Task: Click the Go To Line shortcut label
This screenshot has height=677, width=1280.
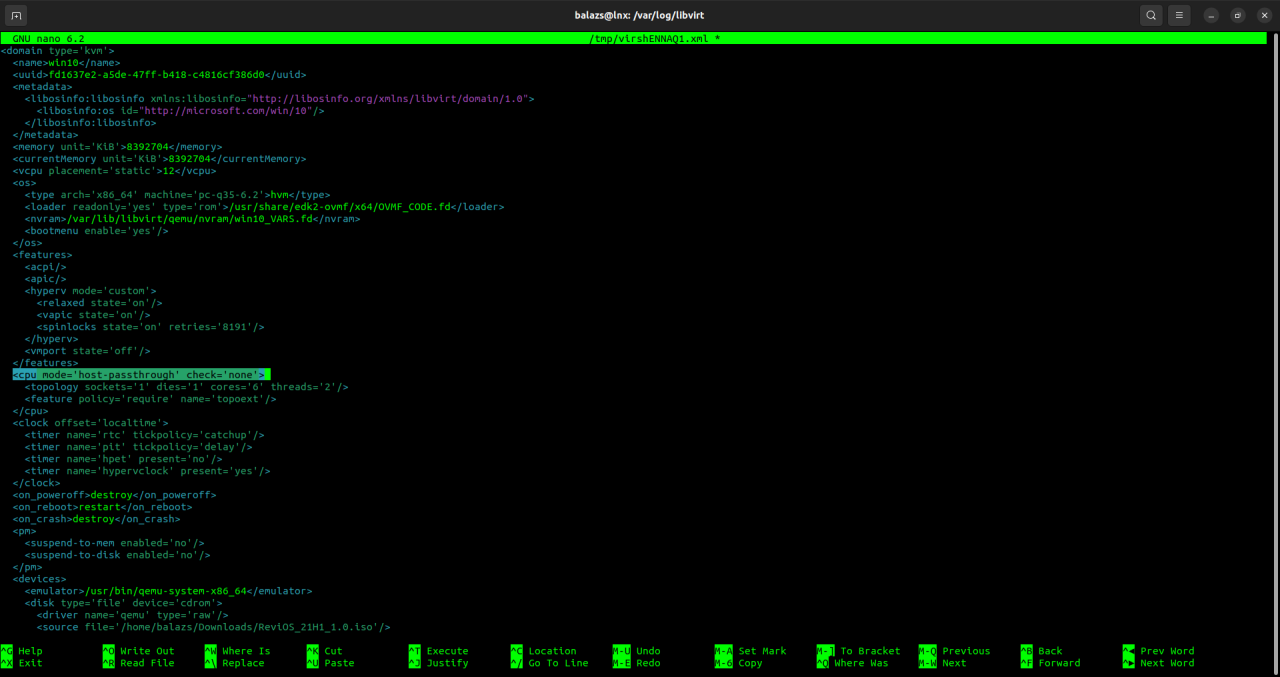Action: [x=558, y=663]
